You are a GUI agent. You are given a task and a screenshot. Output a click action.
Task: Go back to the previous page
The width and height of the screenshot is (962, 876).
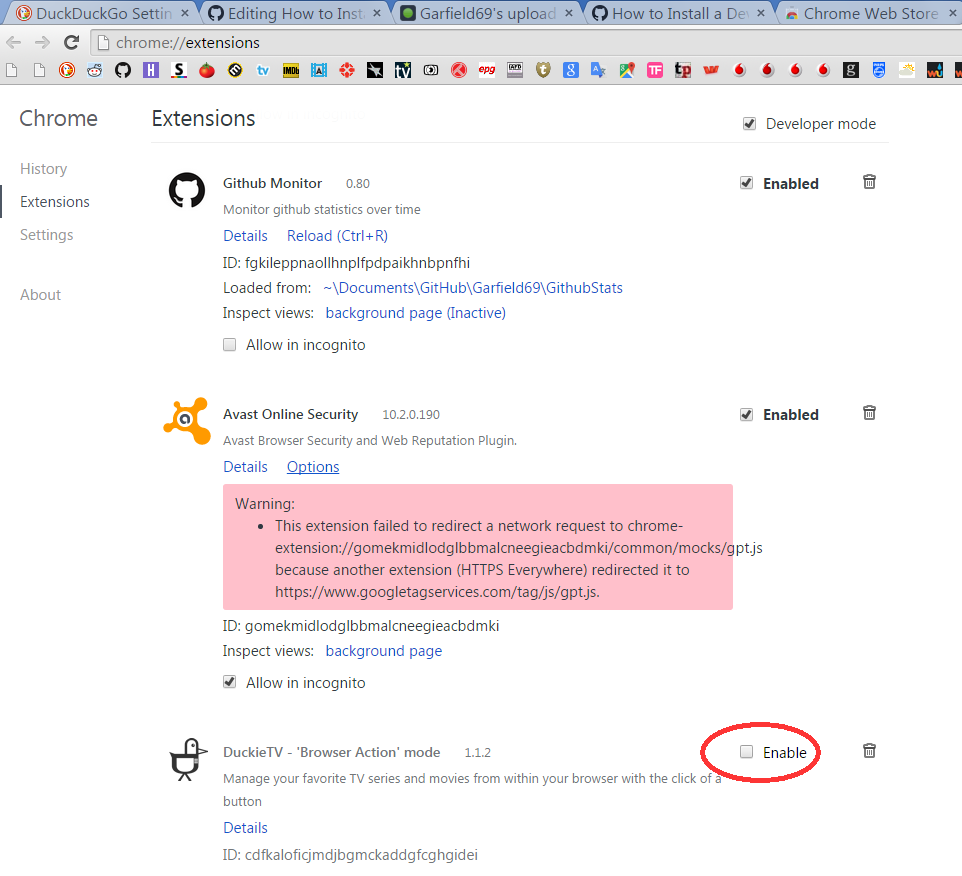point(13,42)
